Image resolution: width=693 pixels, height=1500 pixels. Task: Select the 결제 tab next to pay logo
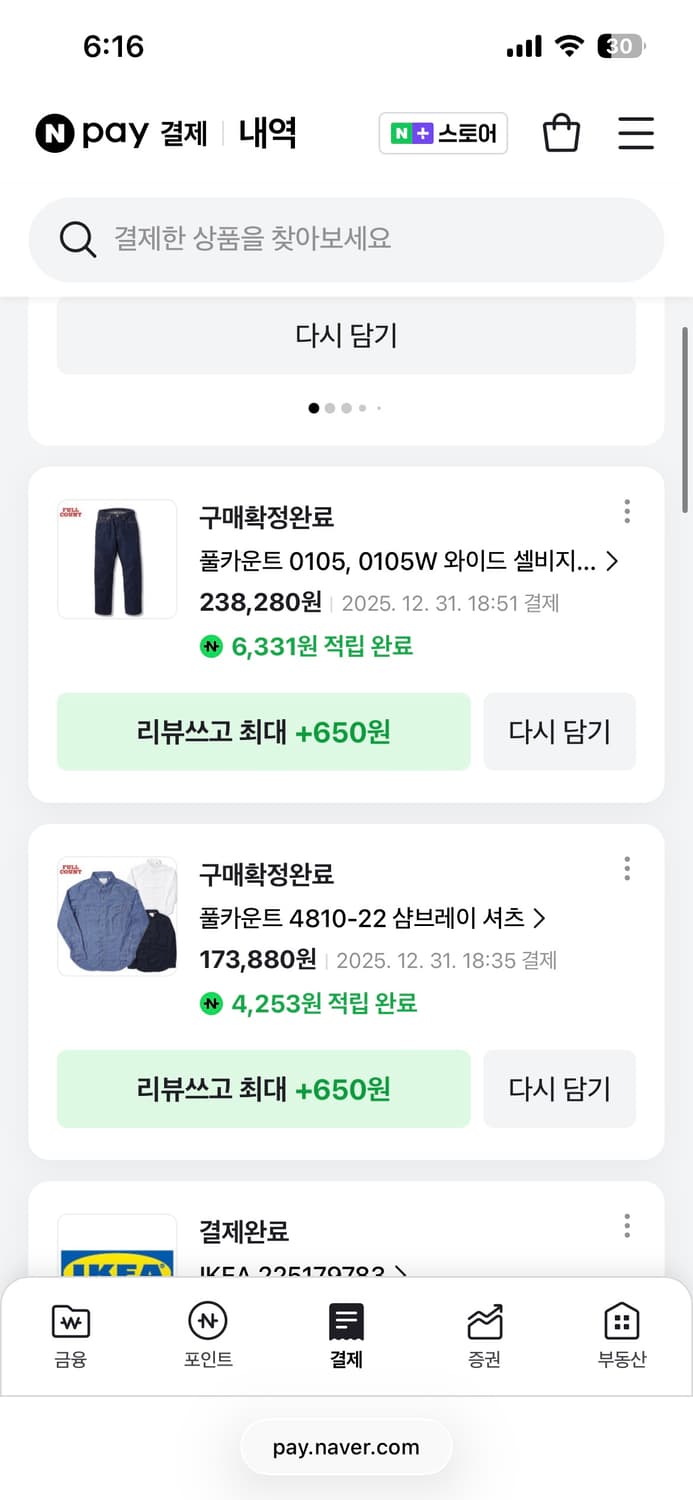186,133
